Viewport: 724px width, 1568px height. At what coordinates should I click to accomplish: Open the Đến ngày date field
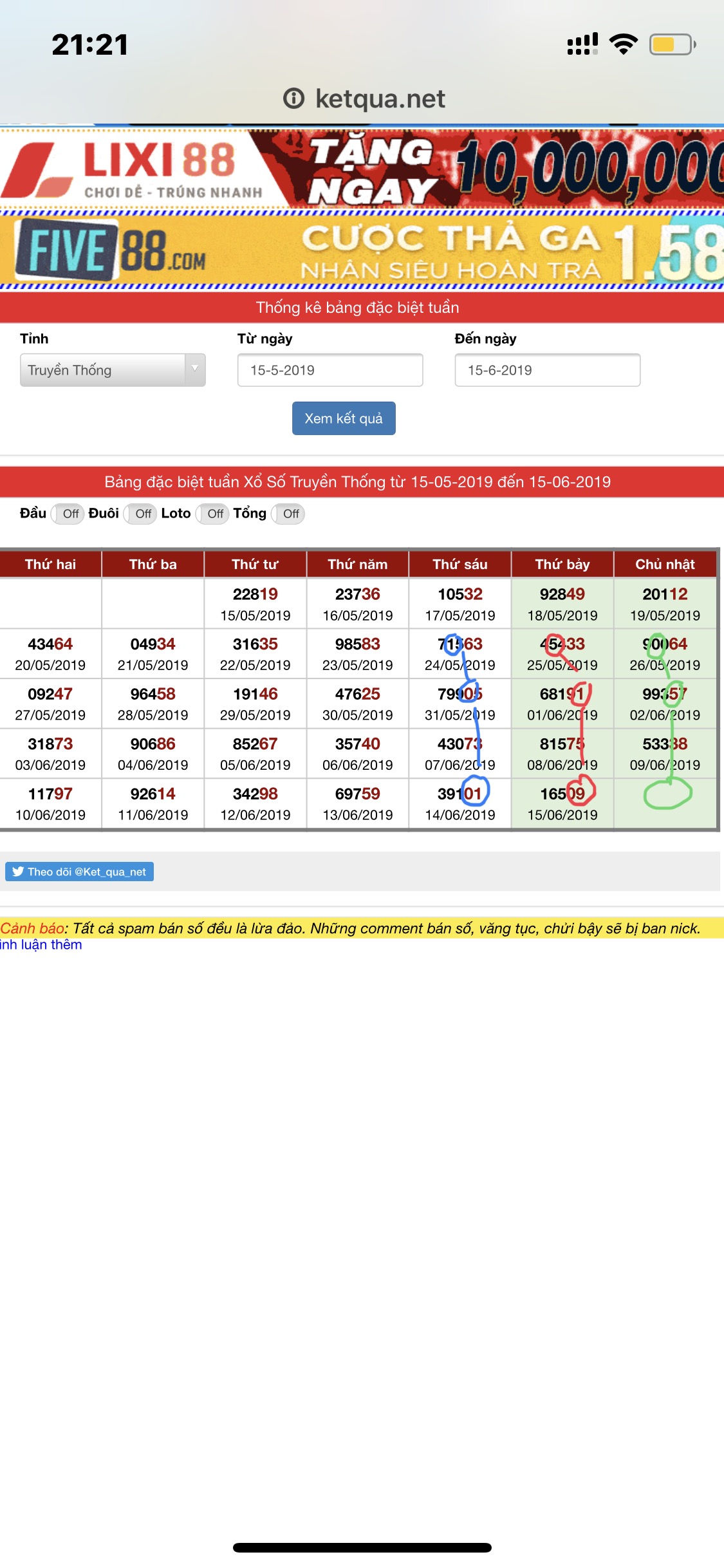[x=547, y=370]
